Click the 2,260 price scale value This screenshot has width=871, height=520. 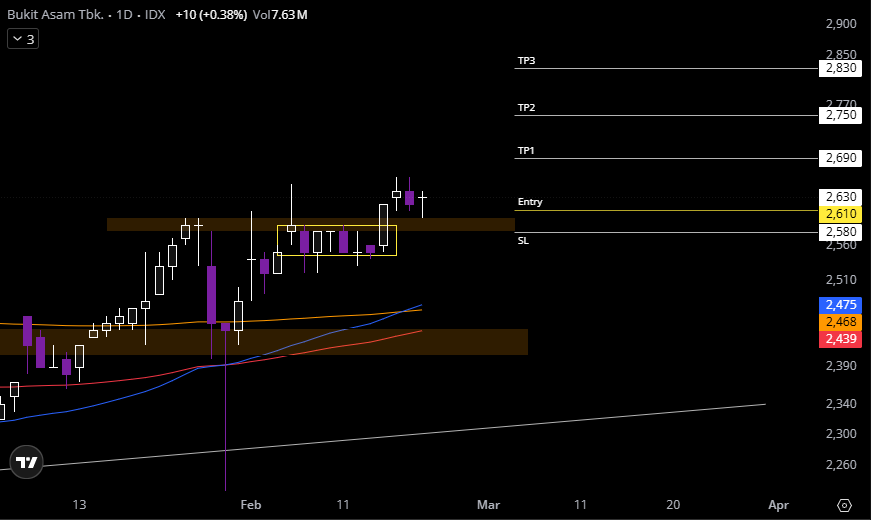pos(840,464)
